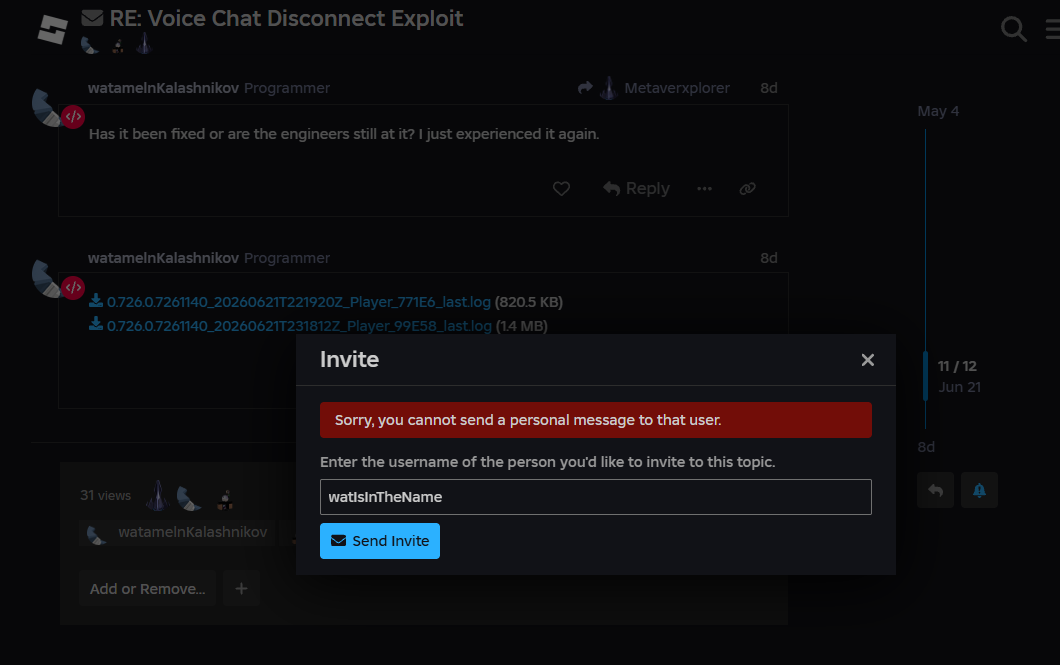Focus the username input containing watIsInTheName
This screenshot has height=665, width=1060.
click(596, 497)
